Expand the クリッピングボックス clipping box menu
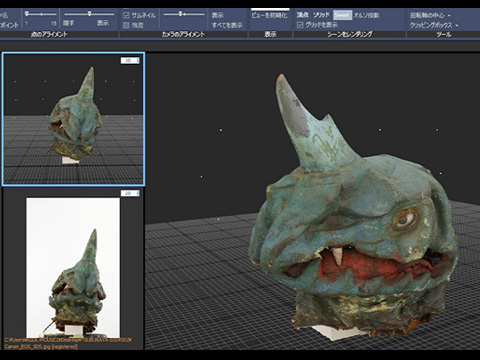The width and height of the screenshot is (480, 360). click(434, 25)
